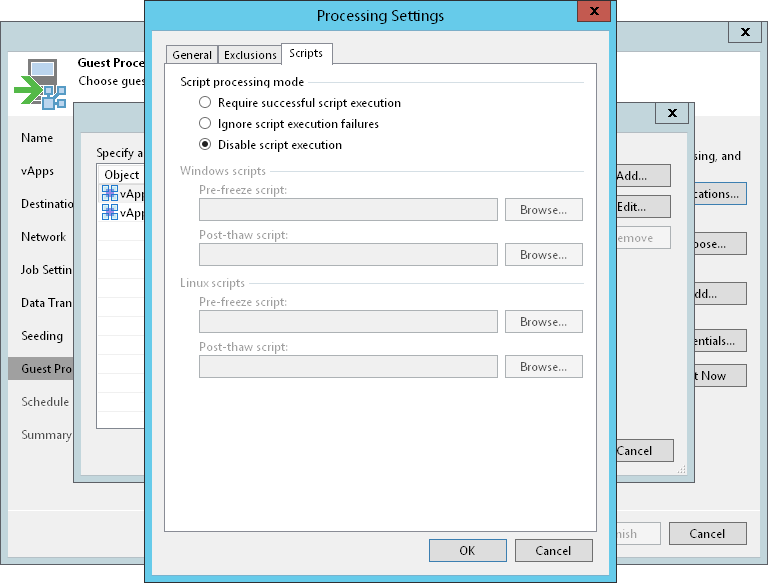Open the Job Settings step in sidebar
The image size is (768, 583).
(47, 270)
